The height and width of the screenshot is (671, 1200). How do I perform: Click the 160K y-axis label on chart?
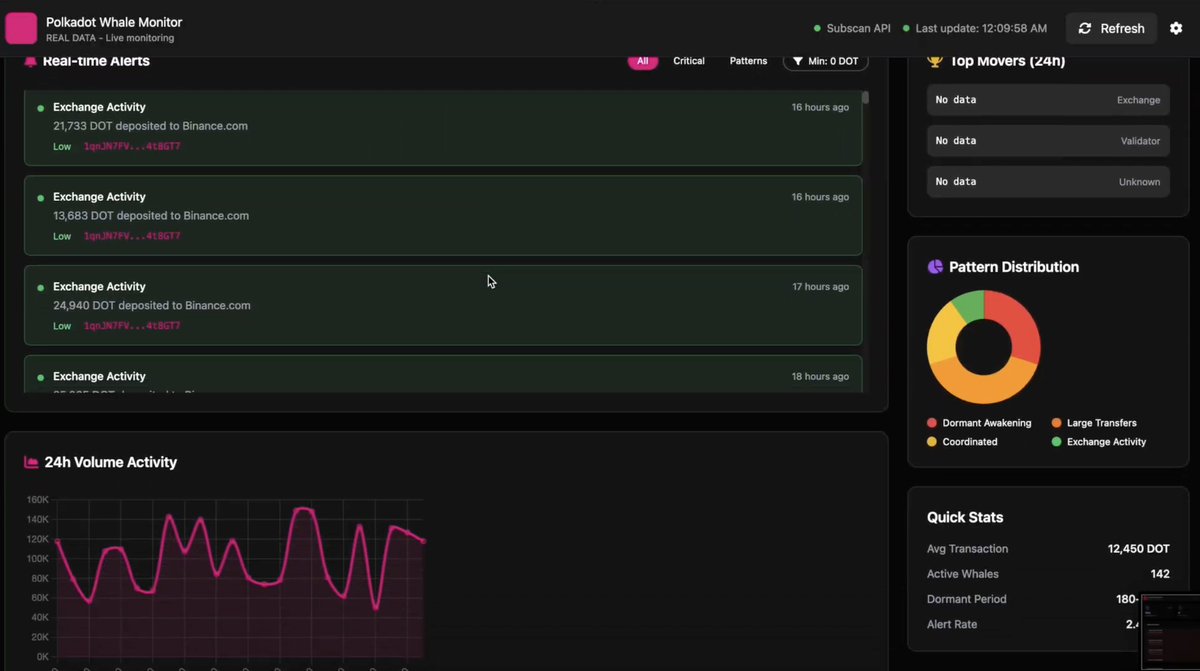click(37, 500)
